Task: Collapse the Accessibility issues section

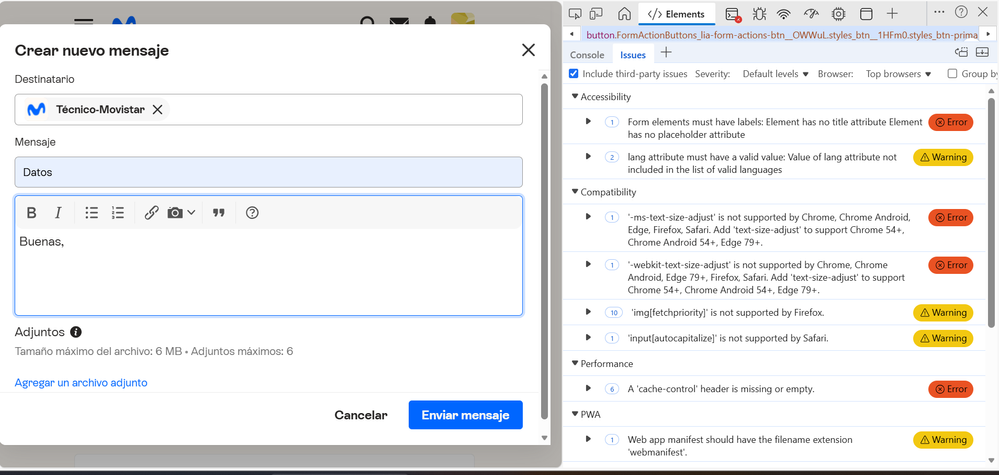Action: coord(576,97)
